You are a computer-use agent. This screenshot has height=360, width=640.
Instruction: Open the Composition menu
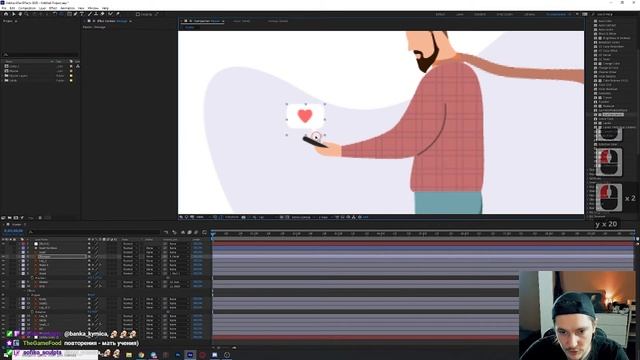pos(27,8)
